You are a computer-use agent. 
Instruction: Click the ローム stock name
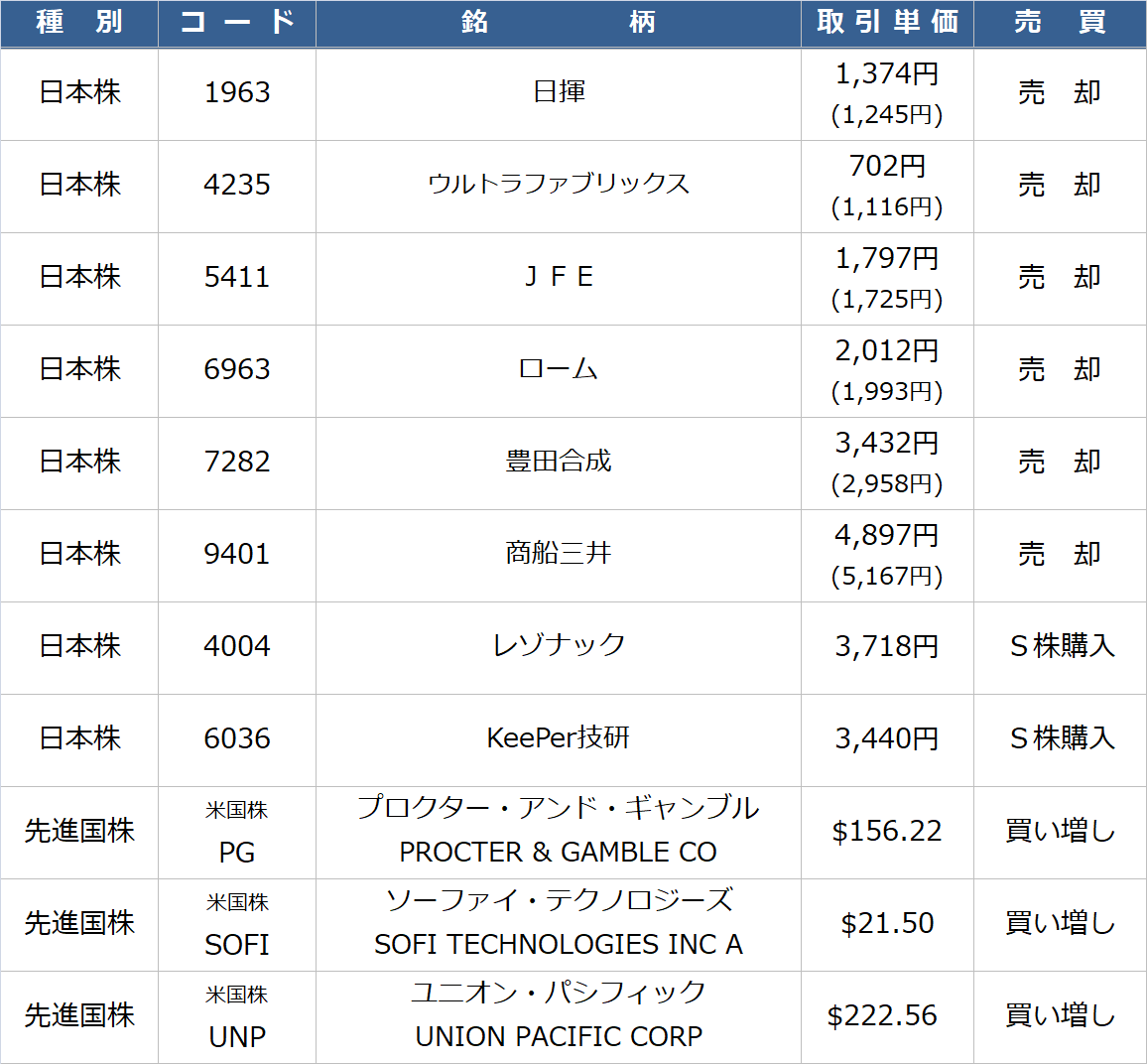point(559,369)
